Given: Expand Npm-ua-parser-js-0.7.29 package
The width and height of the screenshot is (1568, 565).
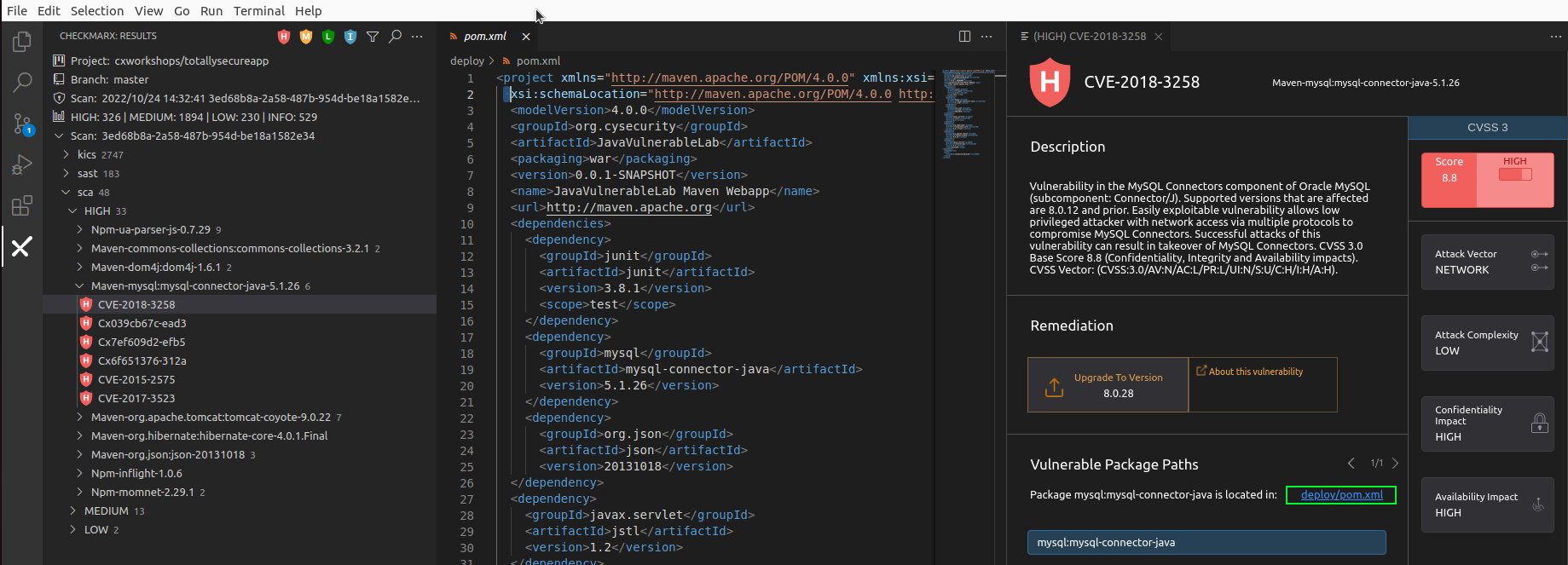Looking at the screenshot, I should [79, 229].
